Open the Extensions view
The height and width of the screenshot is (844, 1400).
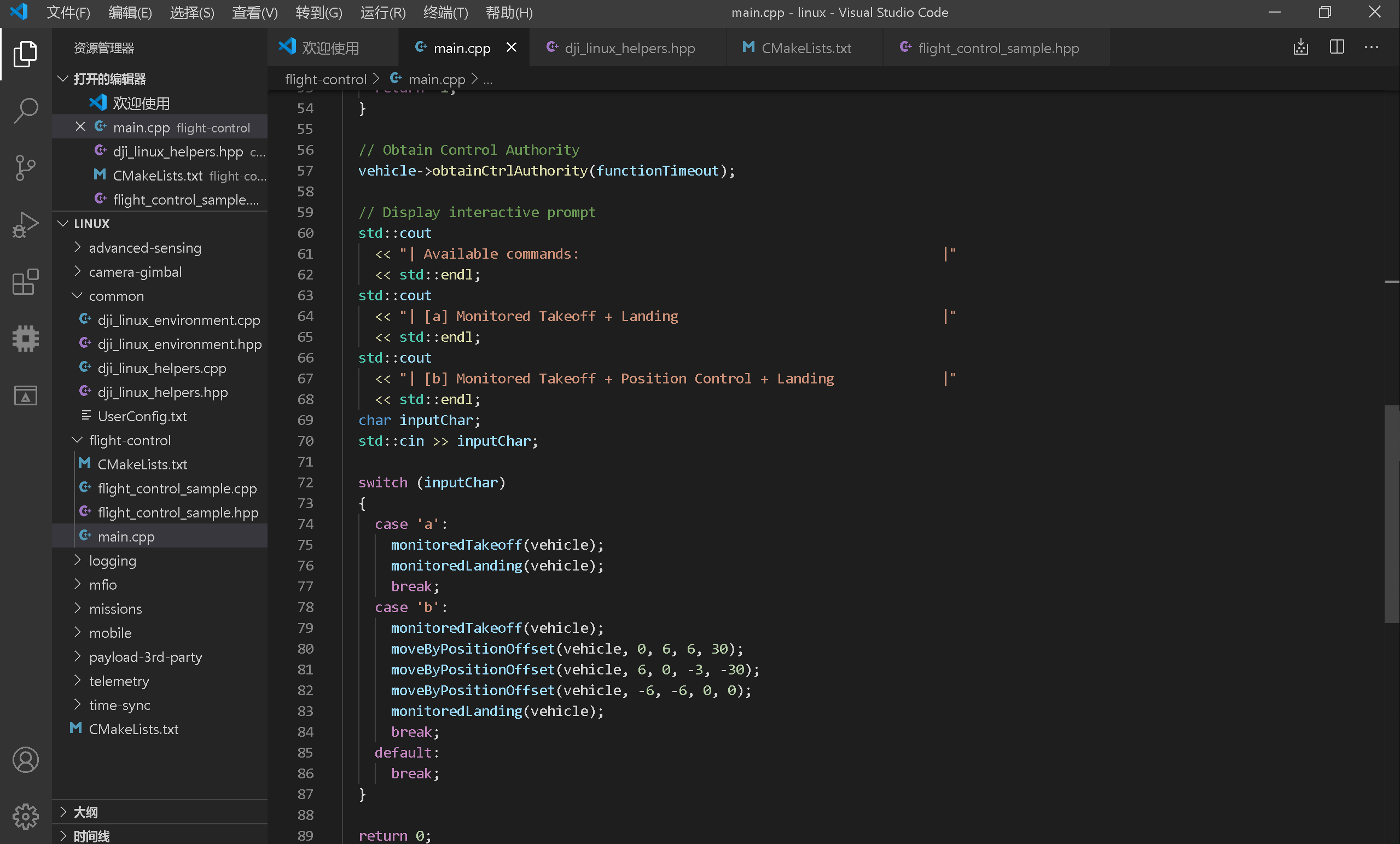[26, 282]
